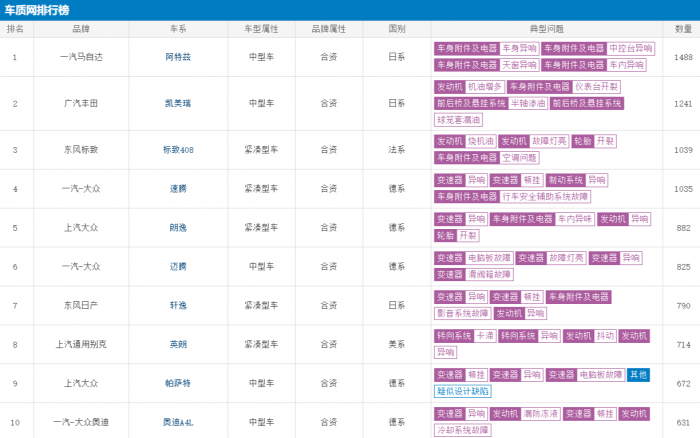The height and width of the screenshot is (438, 700).
Task: Click the 1241 complaint count
Action: tap(683, 104)
